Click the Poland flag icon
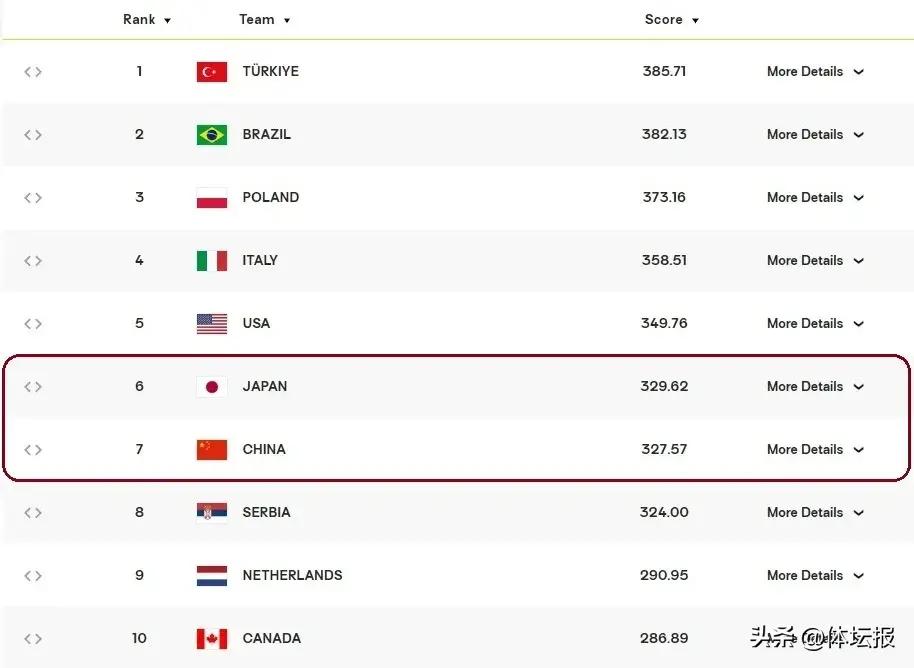Screen dimensions: 914x668 click(x=211, y=198)
